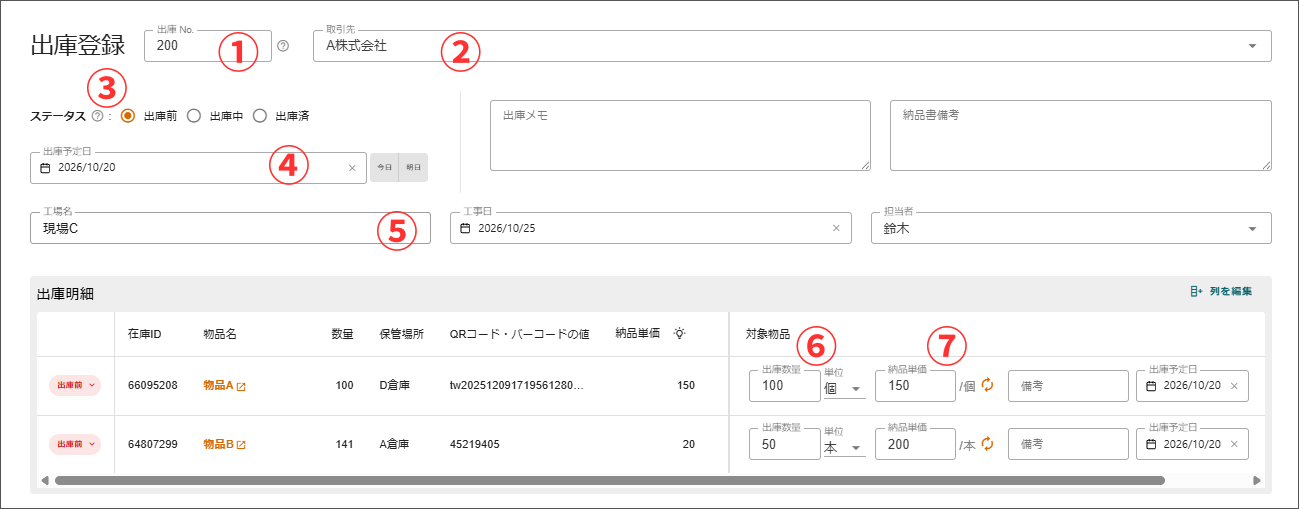Click the 備考 field in the 物品A row
The image size is (1299, 509).
[1069, 386]
